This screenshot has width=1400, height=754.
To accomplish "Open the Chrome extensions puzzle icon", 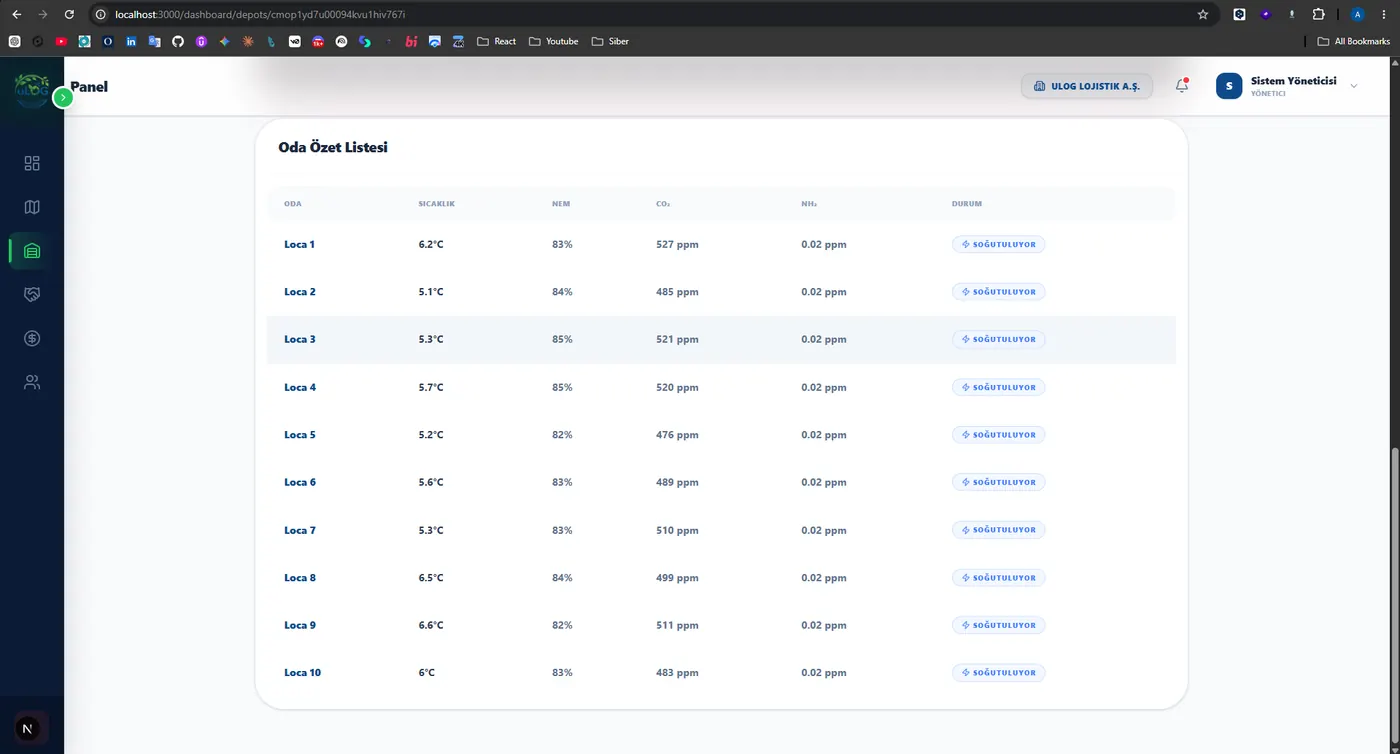I will [x=1318, y=14].
